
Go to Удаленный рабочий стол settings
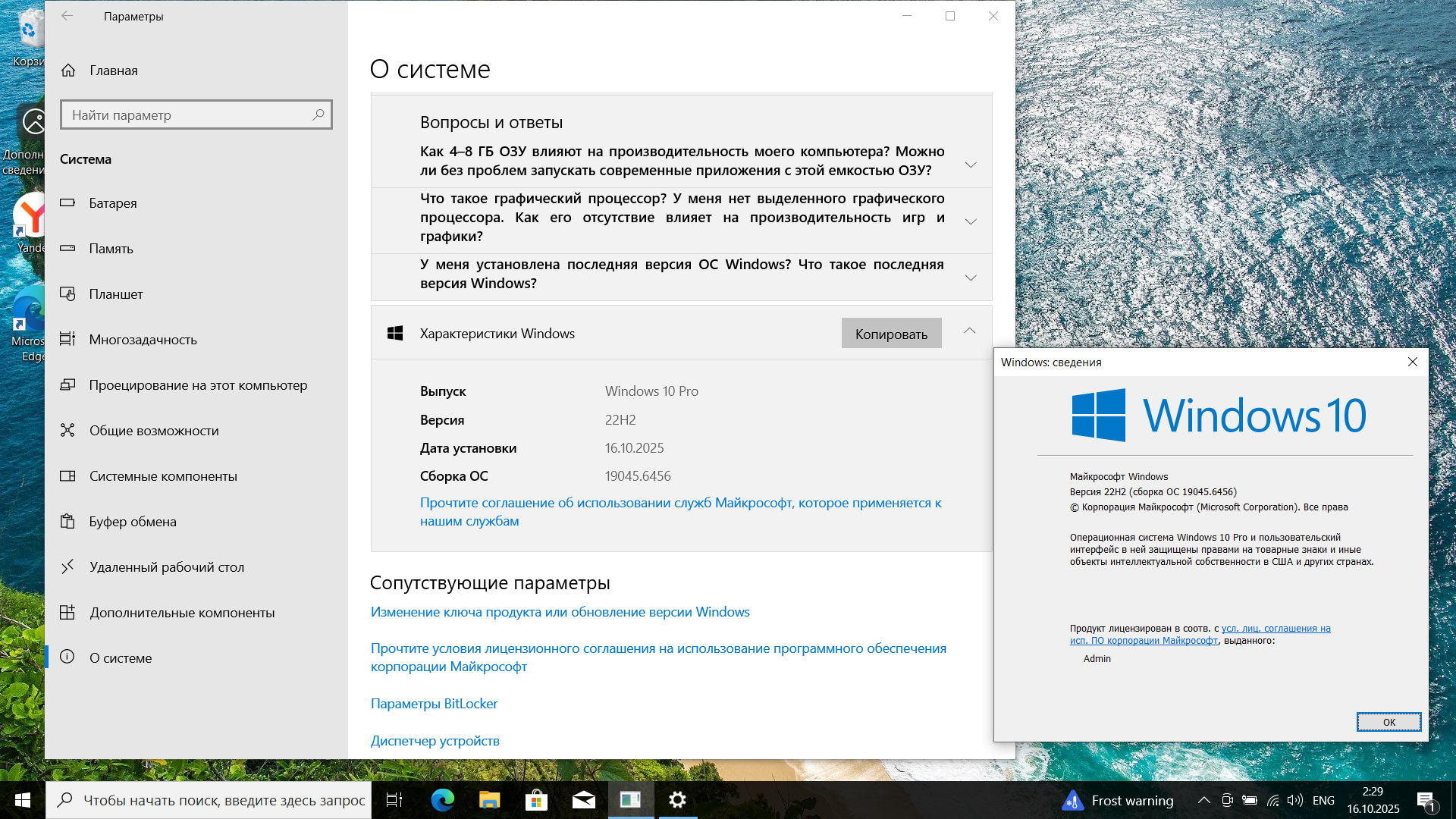(166, 567)
